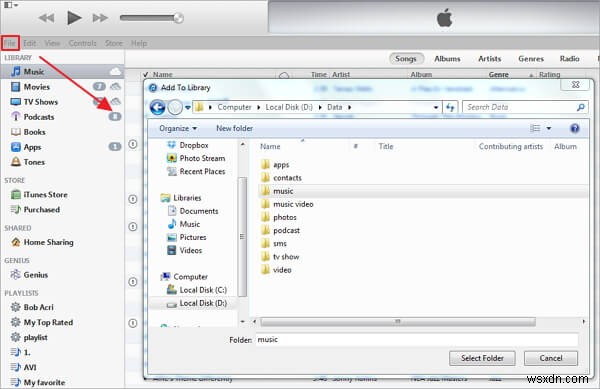Click the horizontal scrollbar in file list
Viewport: 600px width, 389px height.
397,322
